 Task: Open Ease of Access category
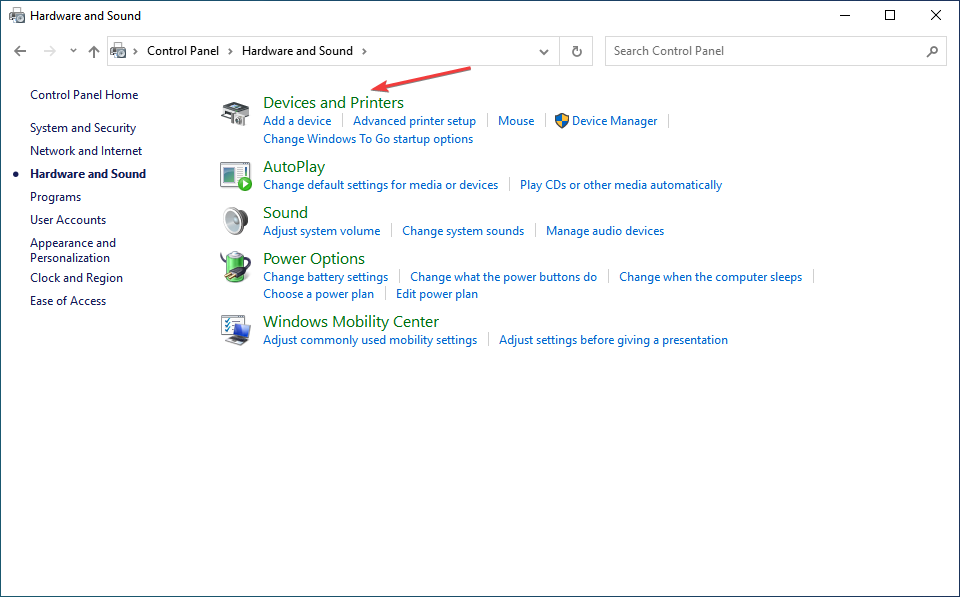(68, 301)
